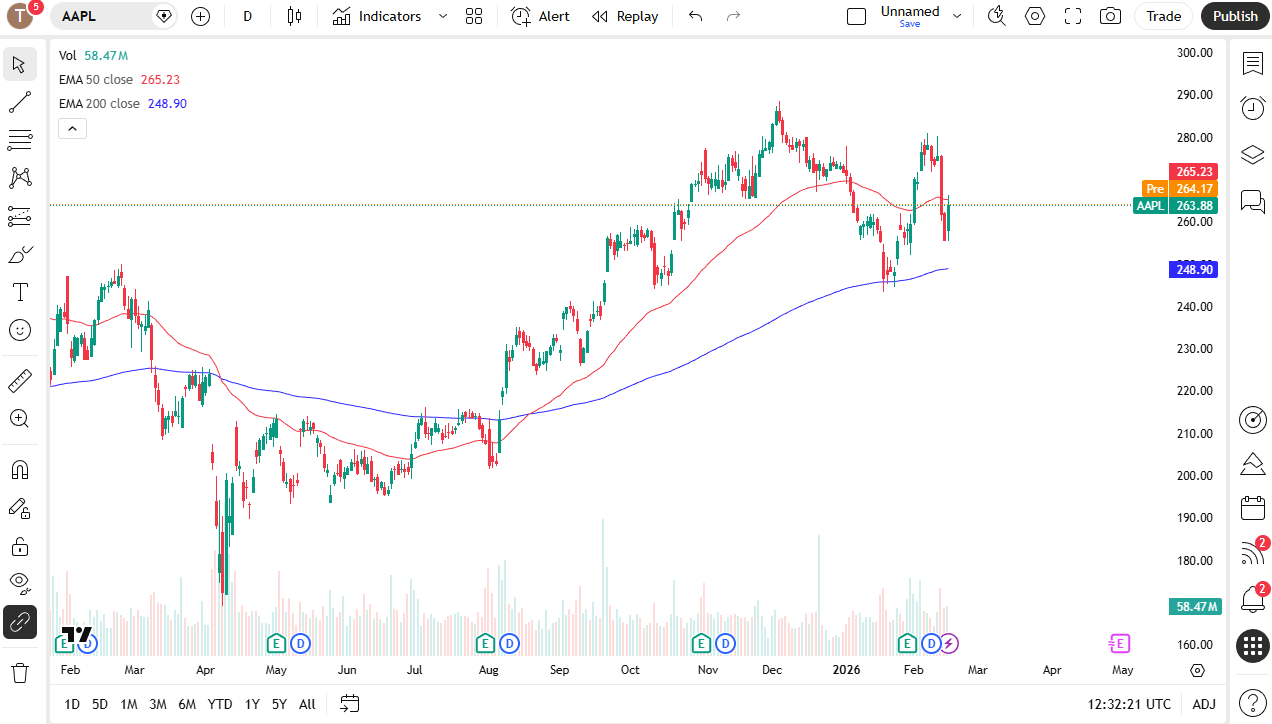This screenshot has height=724, width=1272.
Task: Collapse the indicator legend arrow
Action: pos(73,128)
